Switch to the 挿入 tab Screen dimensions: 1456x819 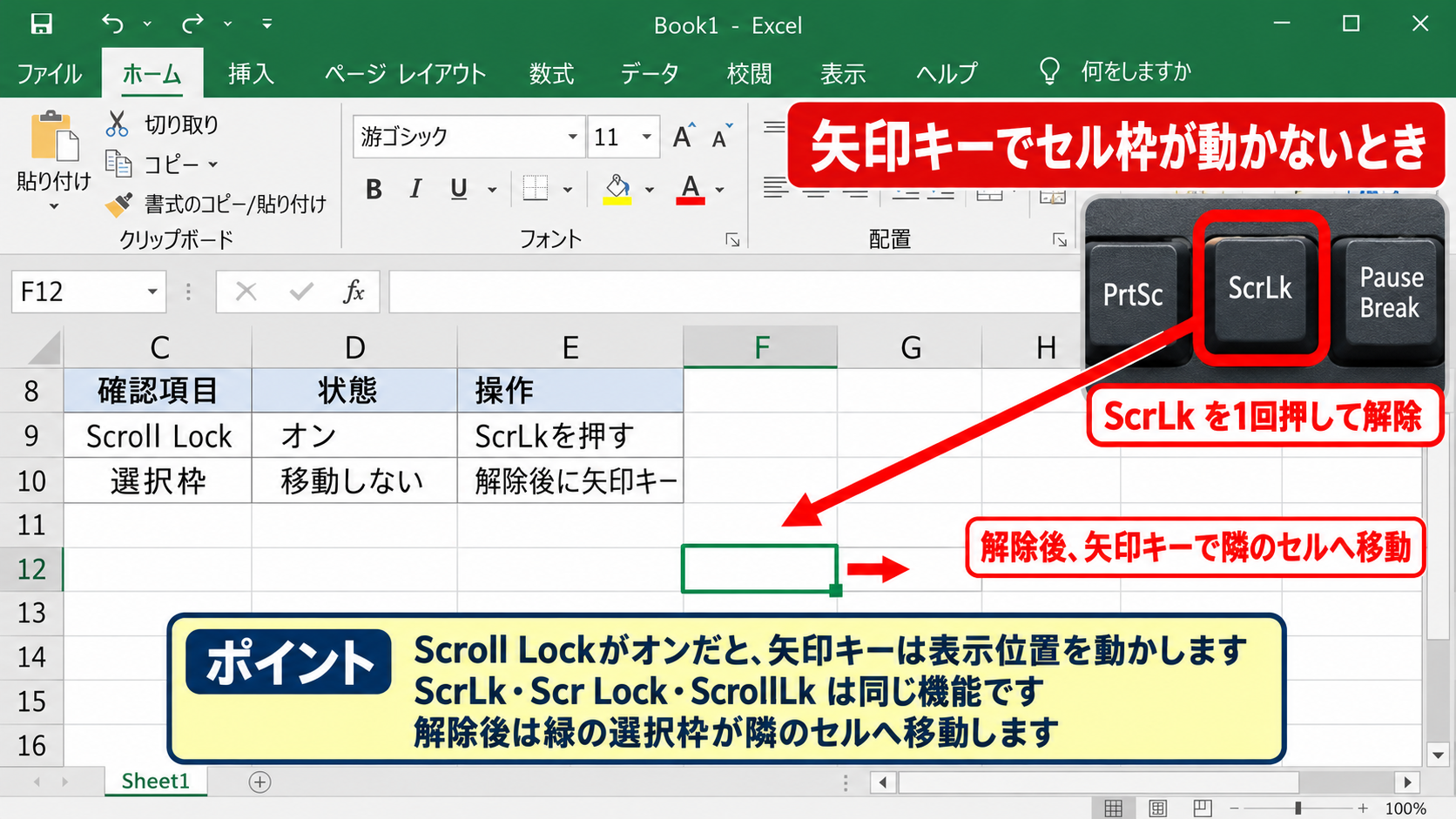tap(251, 73)
